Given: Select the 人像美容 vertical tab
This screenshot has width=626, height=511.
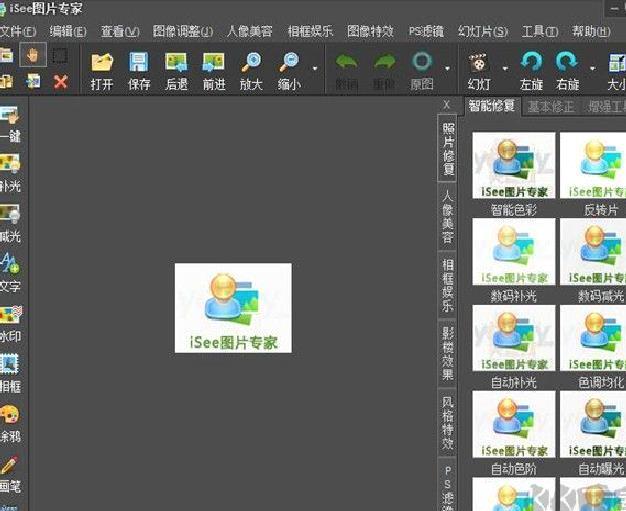Looking at the screenshot, I should [448, 217].
